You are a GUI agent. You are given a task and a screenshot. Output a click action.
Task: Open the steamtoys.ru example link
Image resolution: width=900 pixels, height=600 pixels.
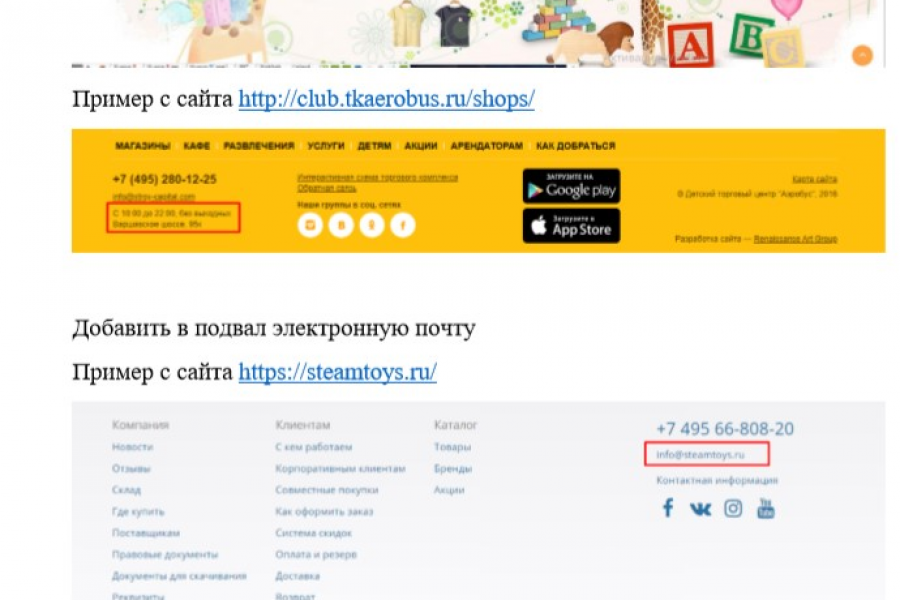pos(338,371)
